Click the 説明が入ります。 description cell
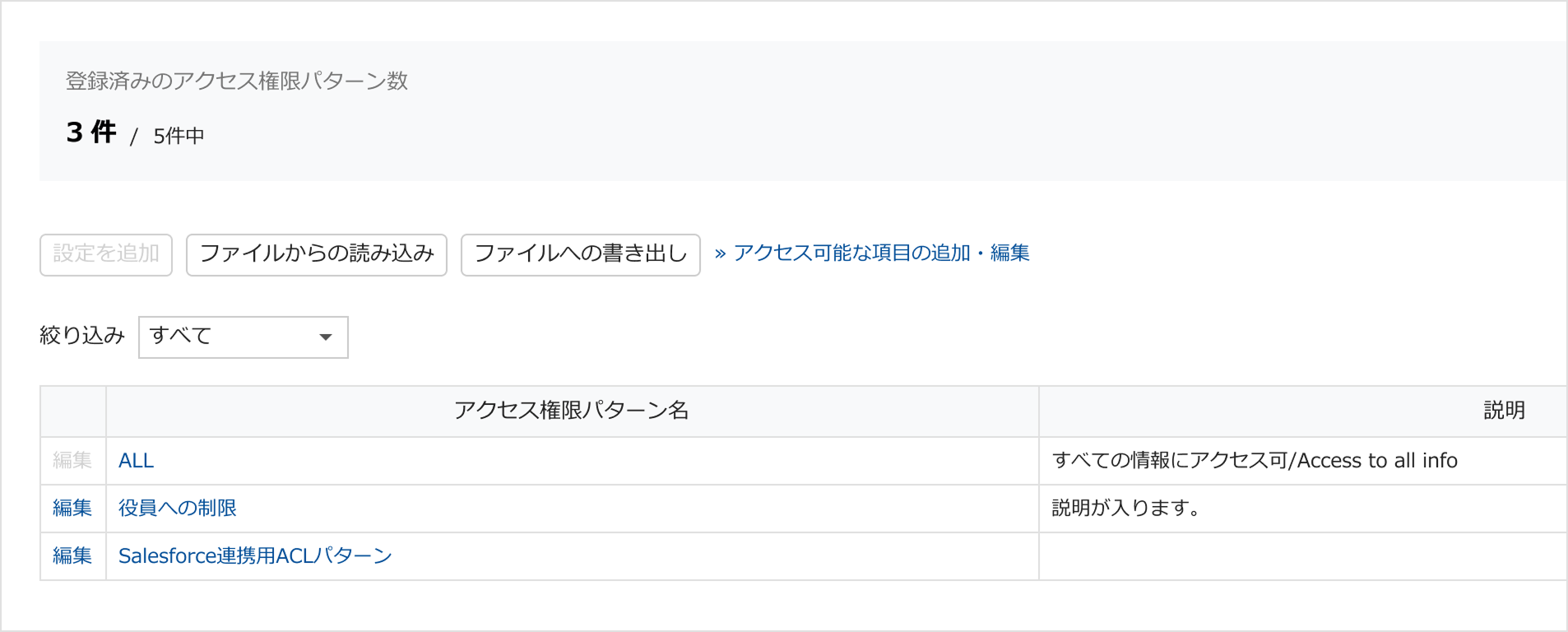1568x632 pixels. pyautogui.click(x=1125, y=509)
